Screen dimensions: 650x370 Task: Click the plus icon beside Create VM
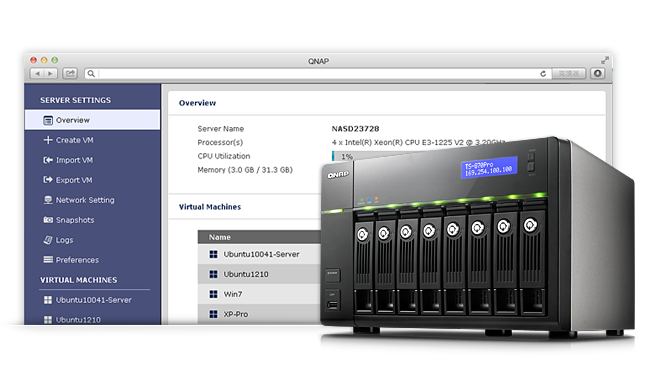[x=48, y=140]
